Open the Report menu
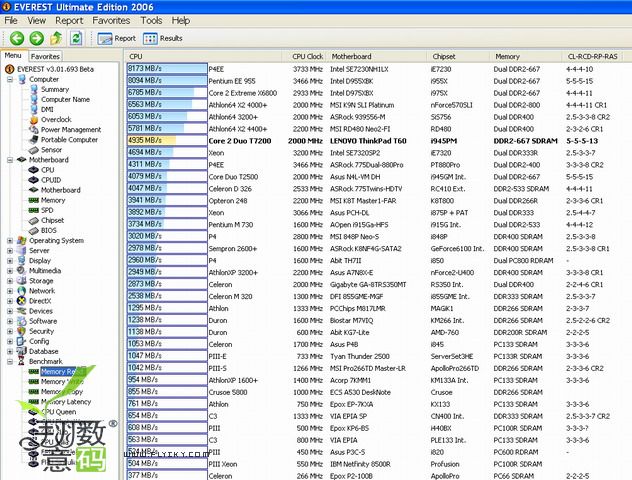The image size is (632, 480). (69, 21)
